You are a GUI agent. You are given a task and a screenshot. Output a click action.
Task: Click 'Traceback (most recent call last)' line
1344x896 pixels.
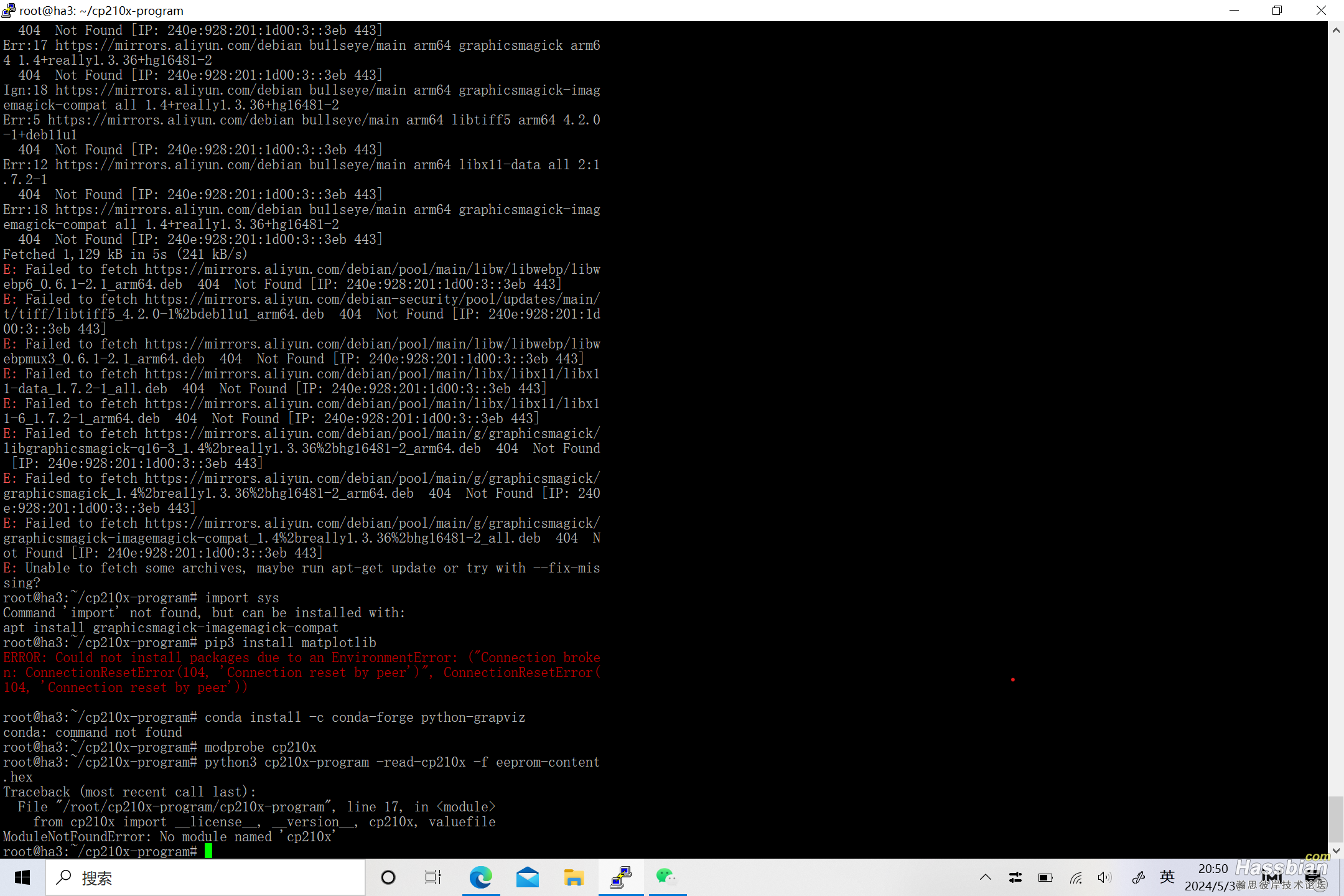pos(129,792)
